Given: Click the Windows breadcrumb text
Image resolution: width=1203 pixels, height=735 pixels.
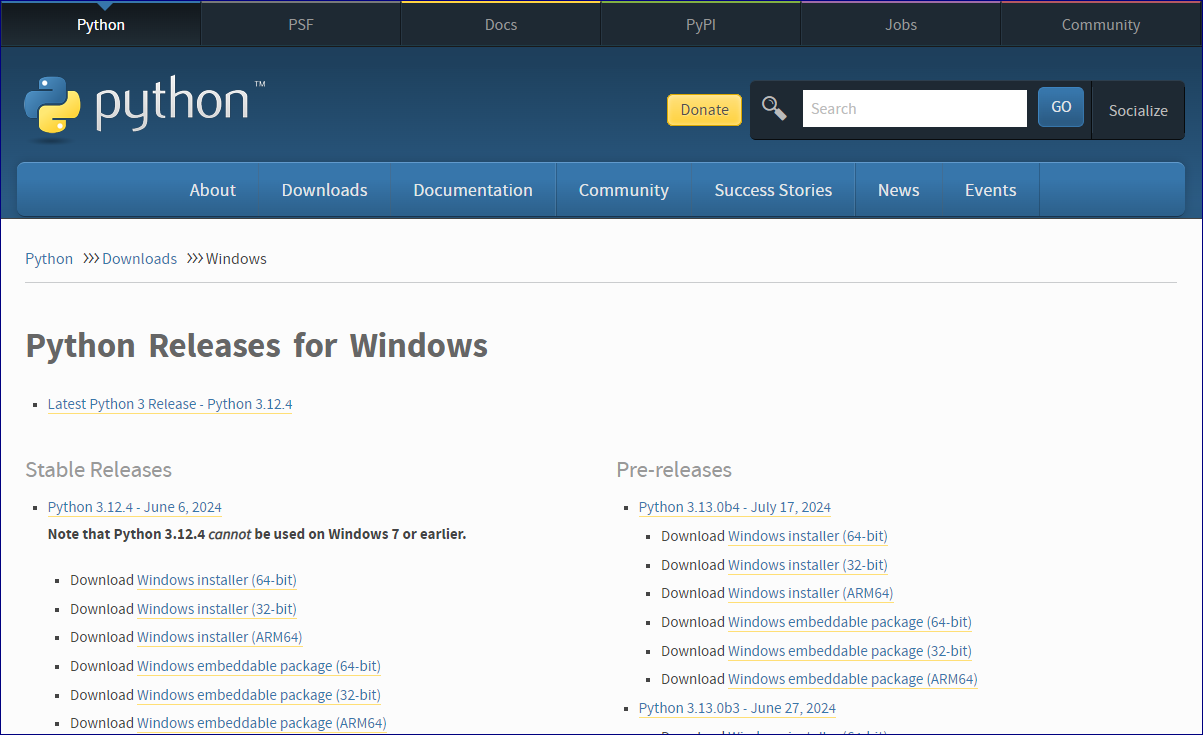Looking at the screenshot, I should [x=236, y=259].
